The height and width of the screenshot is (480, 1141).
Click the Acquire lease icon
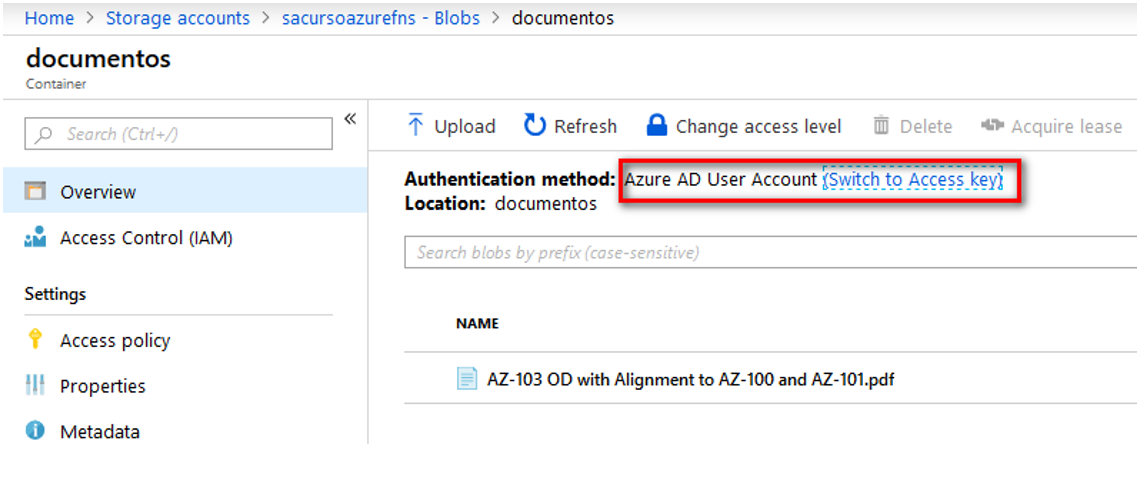(993, 126)
